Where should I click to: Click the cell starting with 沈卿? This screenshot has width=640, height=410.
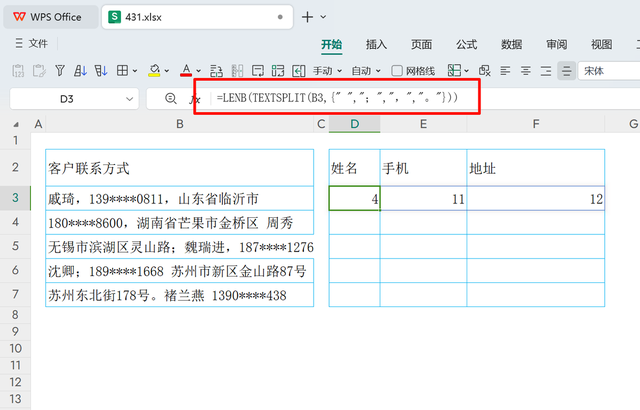coord(180,270)
